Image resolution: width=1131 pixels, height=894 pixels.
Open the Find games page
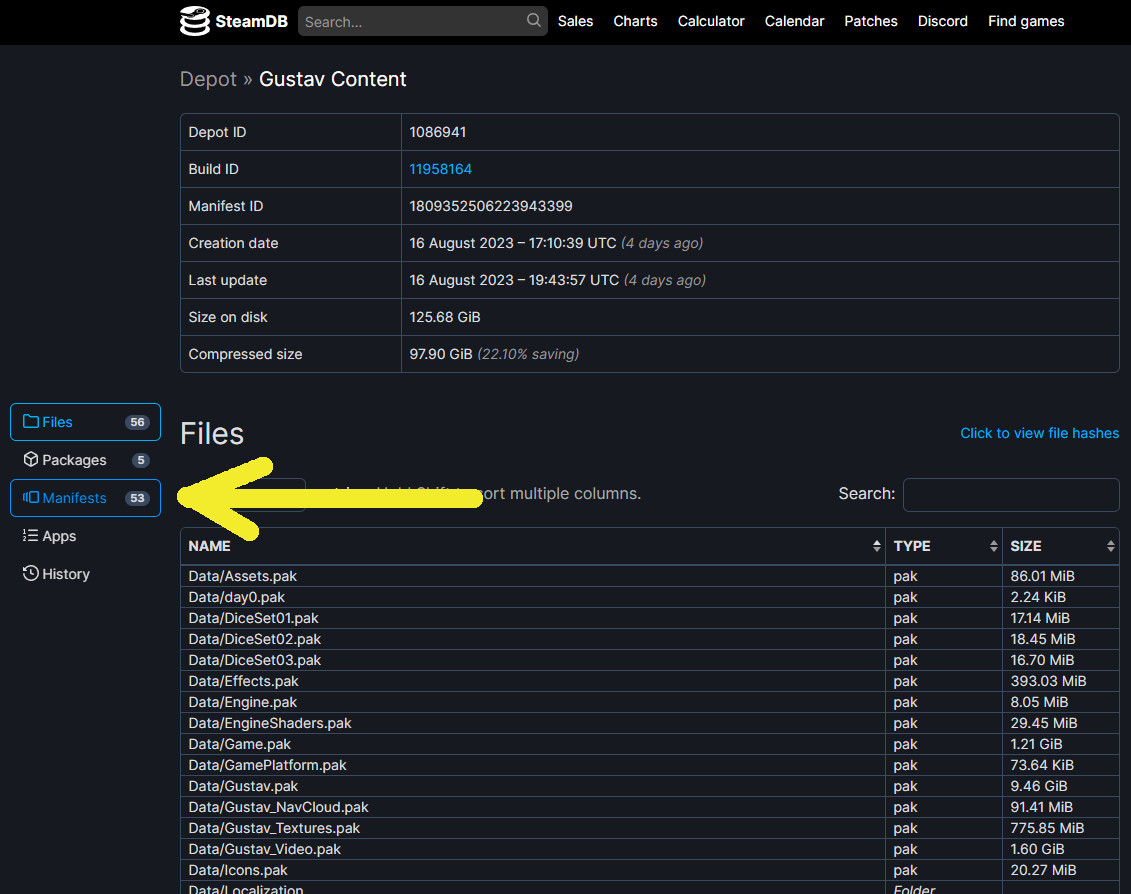(1026, 21)
